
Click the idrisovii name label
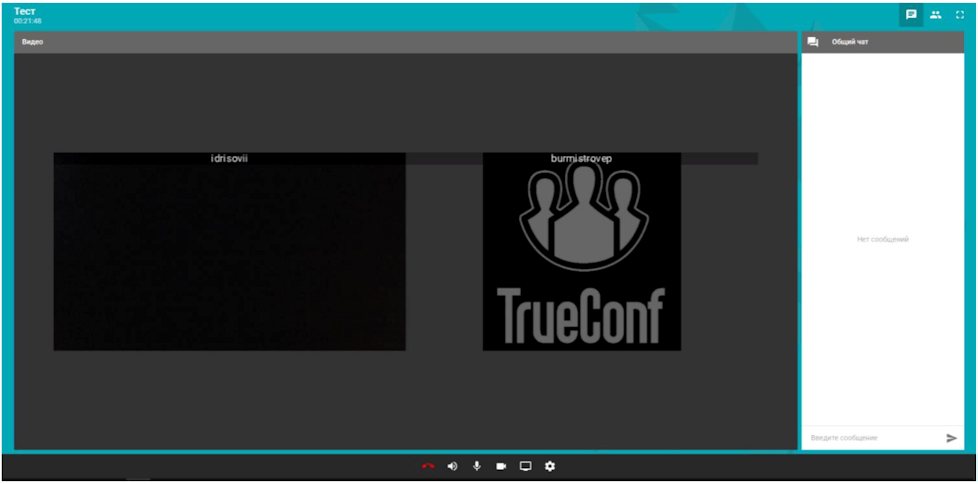click(x=230, y=158)
